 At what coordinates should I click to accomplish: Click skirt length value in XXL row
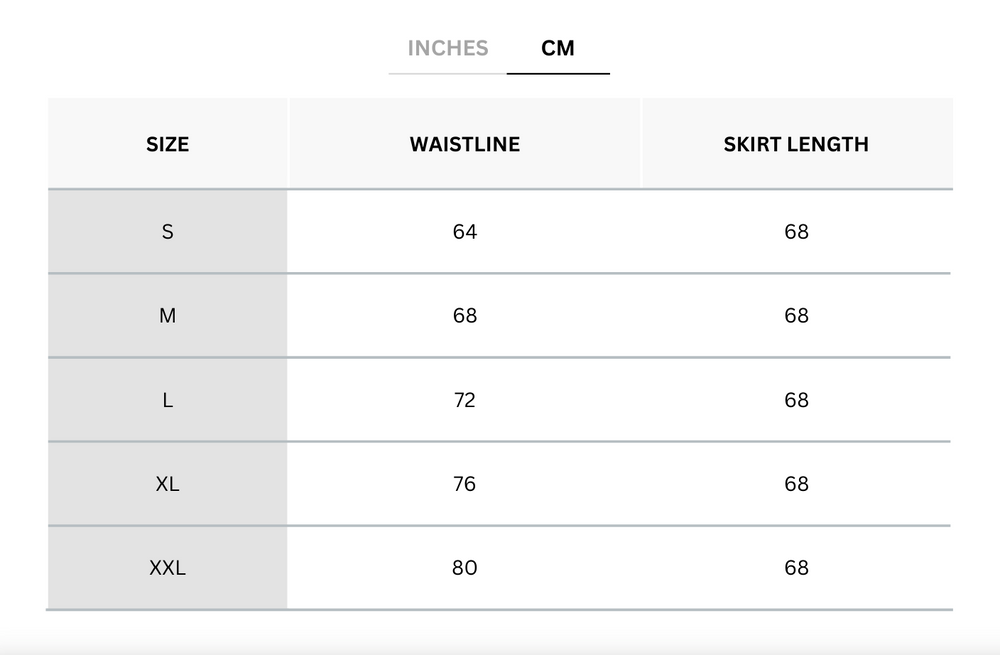(x=797, y=568)
